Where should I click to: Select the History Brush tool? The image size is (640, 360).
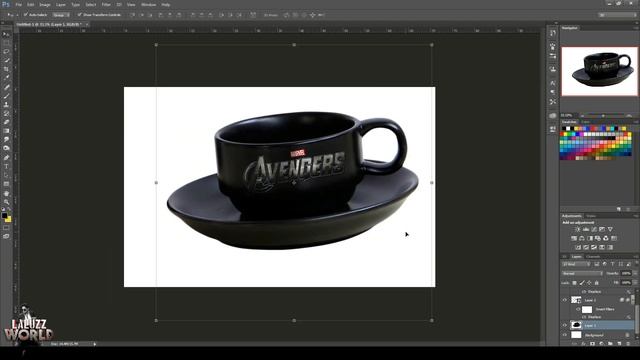point(6,113)
